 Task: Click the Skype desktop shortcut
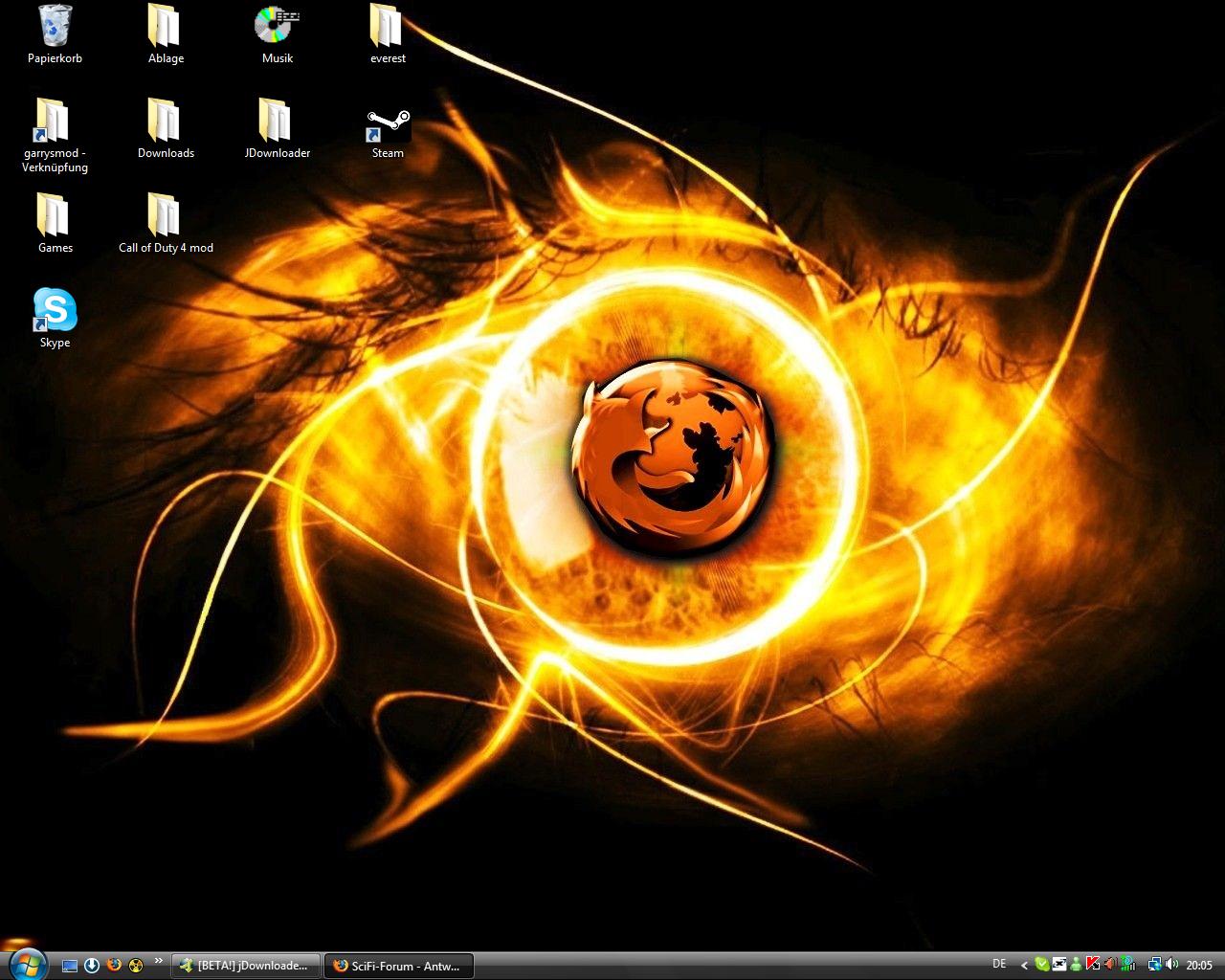[55, 311]
